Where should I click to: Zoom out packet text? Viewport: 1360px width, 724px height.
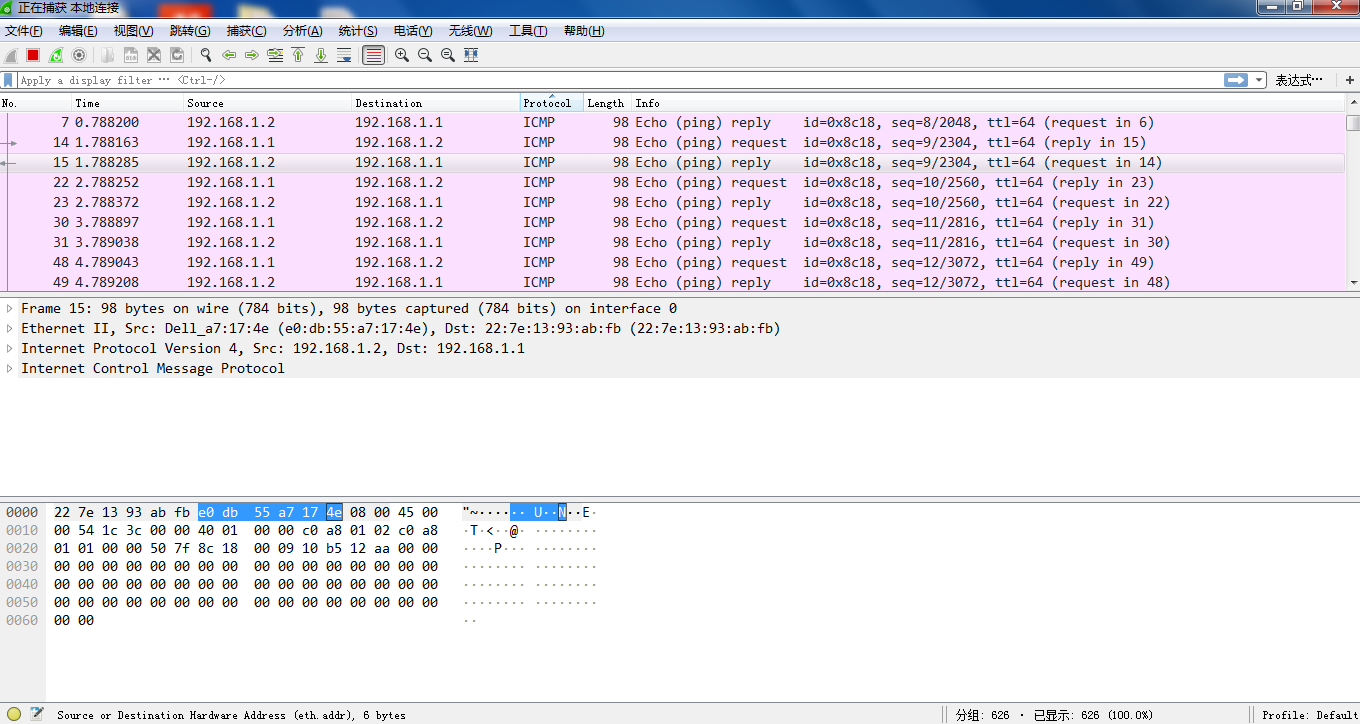coord(425,55)
